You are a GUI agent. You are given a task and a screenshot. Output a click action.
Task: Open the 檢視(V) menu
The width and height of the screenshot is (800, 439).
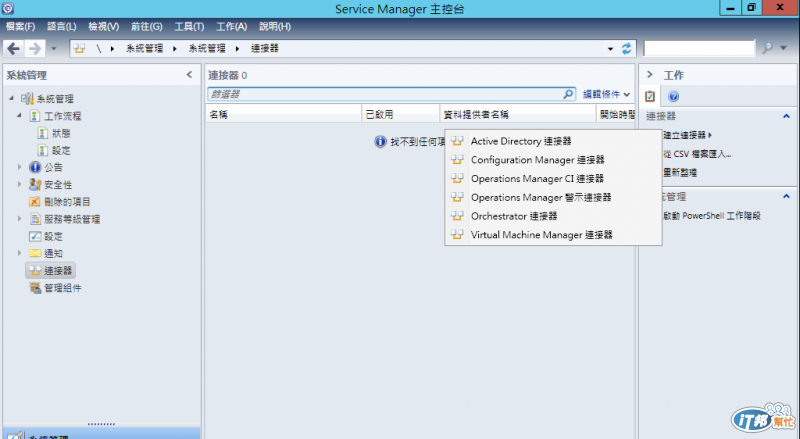[x=104, y=27]
